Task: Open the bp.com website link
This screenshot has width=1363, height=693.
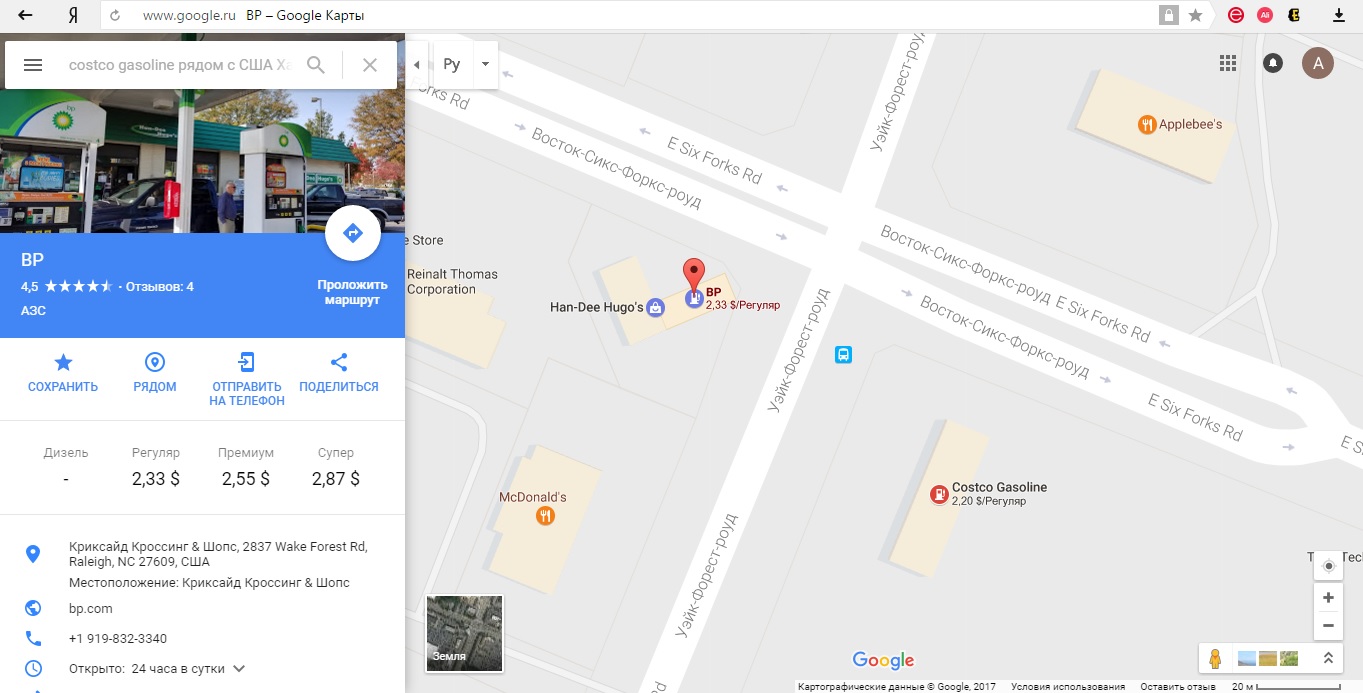Action: click(x=91, y=608)
